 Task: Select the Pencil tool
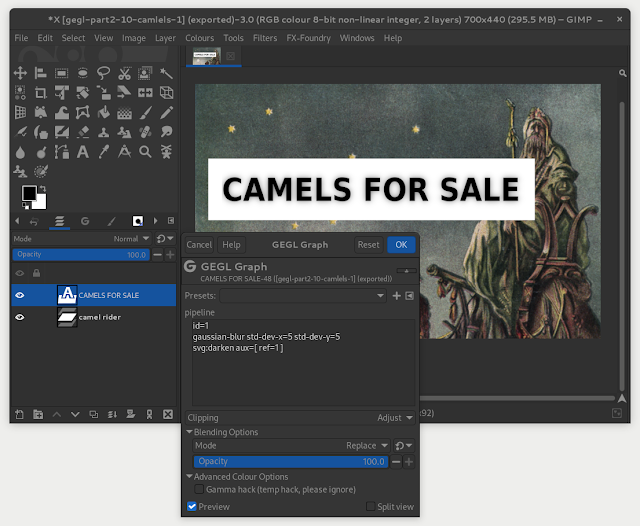pyautogui.click(x=166, y=112)
